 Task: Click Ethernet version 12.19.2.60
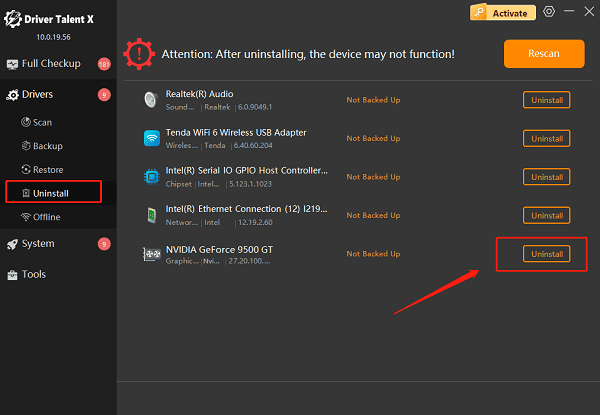coord(255,222)
